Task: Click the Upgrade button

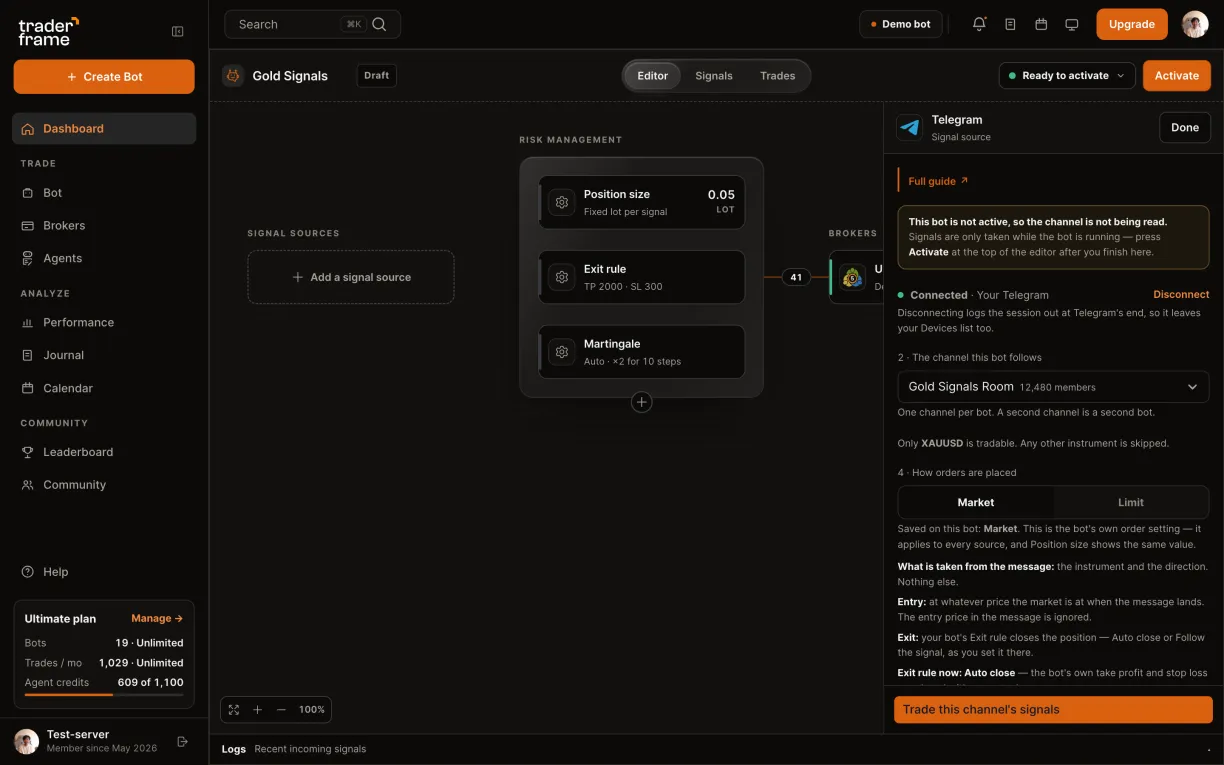Action: (1132, 24)
